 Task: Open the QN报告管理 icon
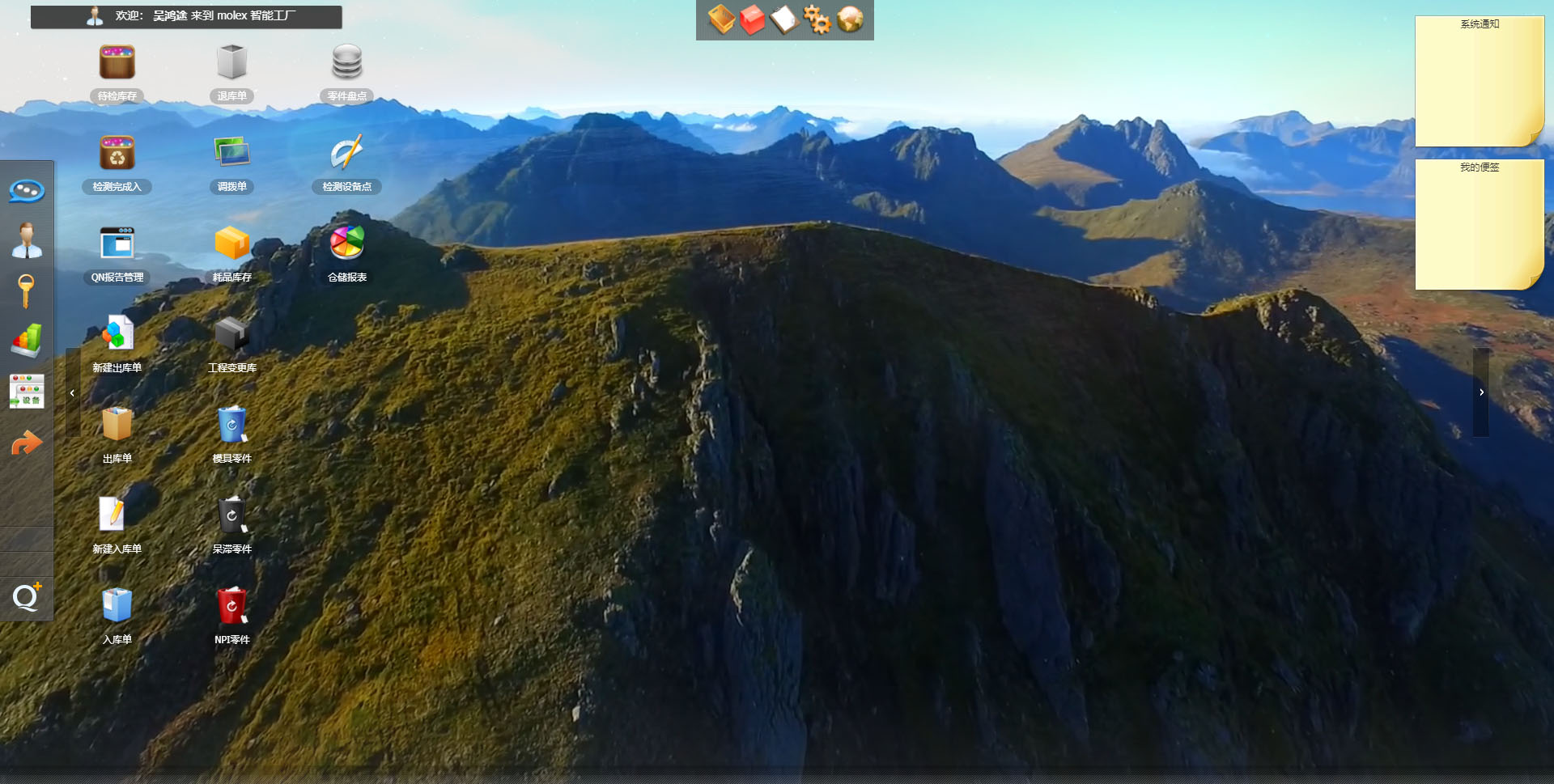117,244
